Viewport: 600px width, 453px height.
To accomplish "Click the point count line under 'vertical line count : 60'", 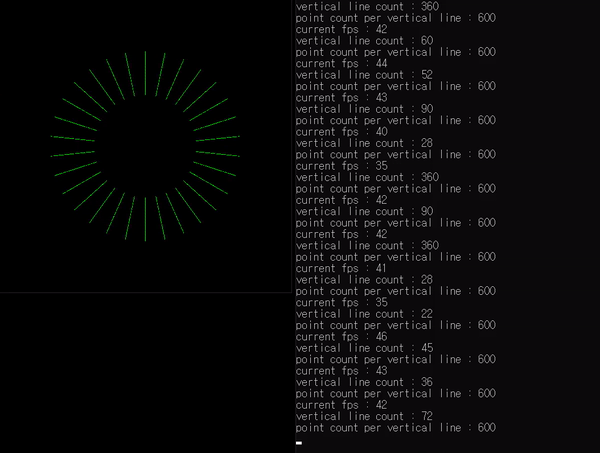I will pos(396,52).
